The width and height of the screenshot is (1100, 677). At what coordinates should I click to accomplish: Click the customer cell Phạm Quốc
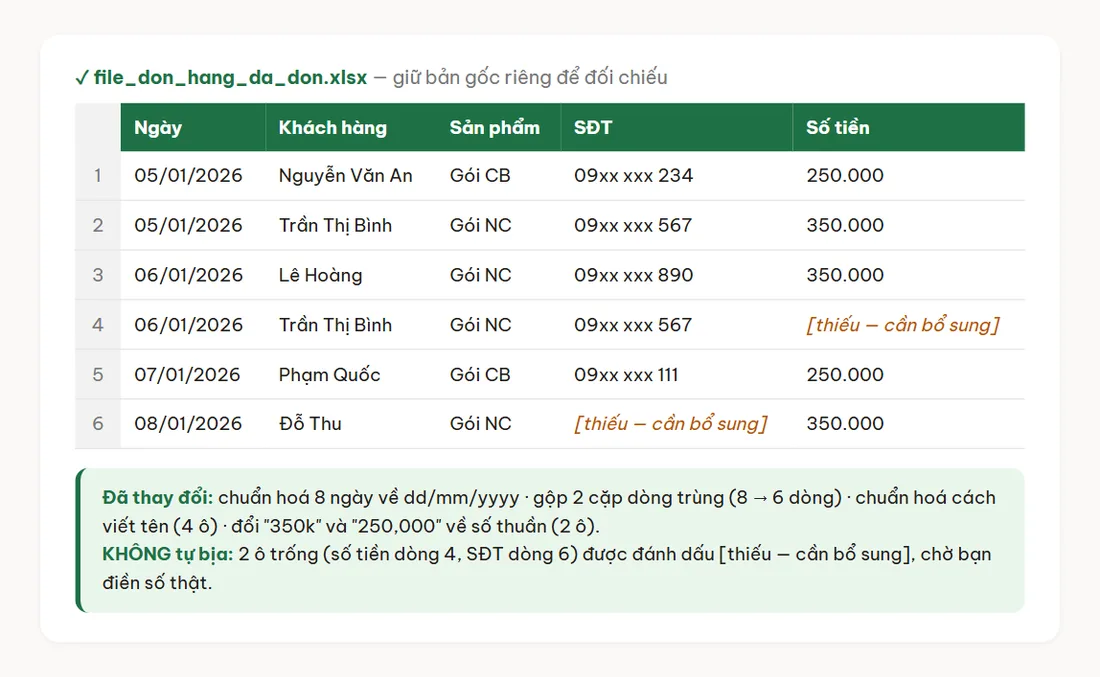point(329,375)
